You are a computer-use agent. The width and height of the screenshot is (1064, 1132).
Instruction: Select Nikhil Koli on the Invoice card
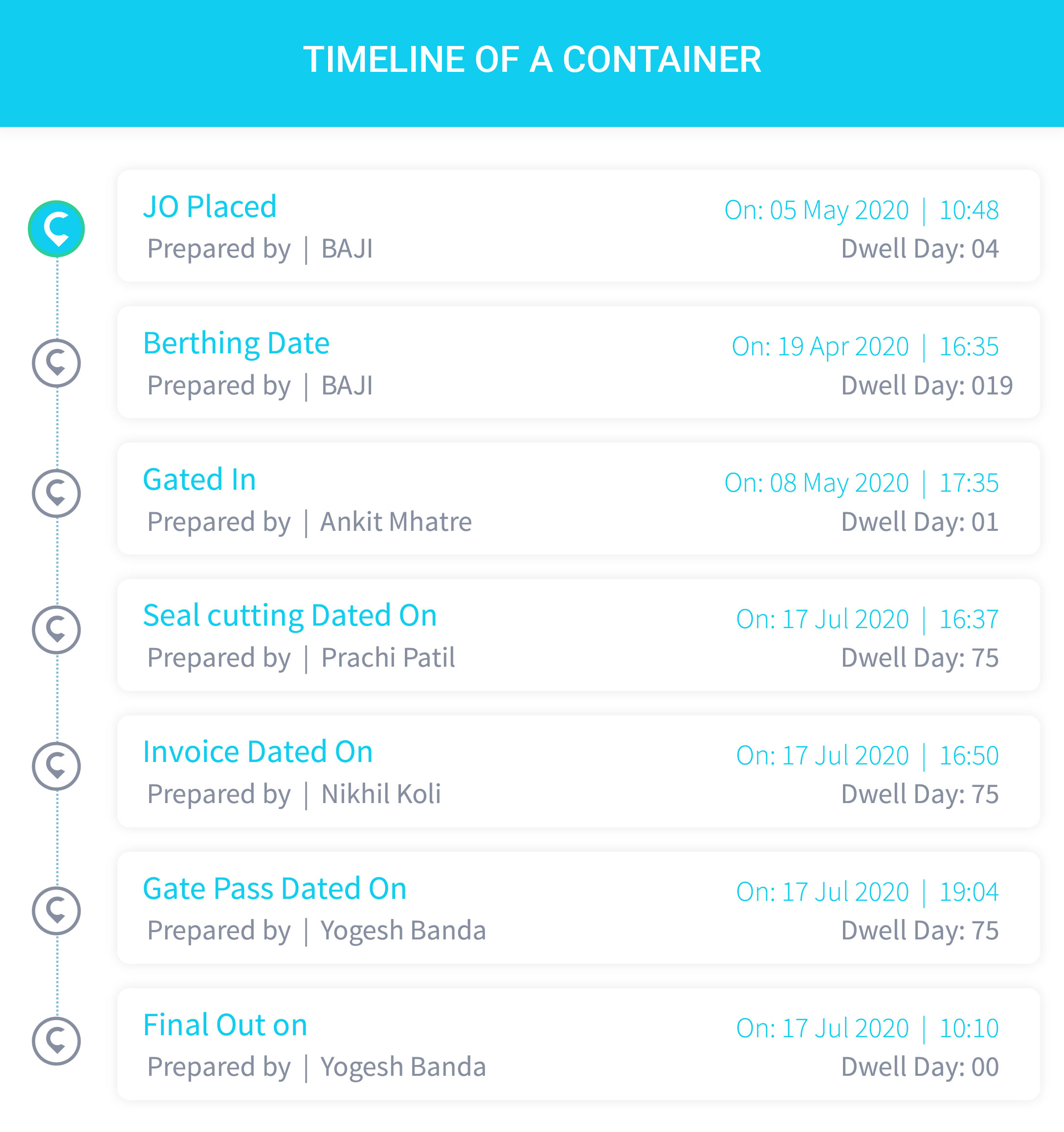tap(381, 794)
